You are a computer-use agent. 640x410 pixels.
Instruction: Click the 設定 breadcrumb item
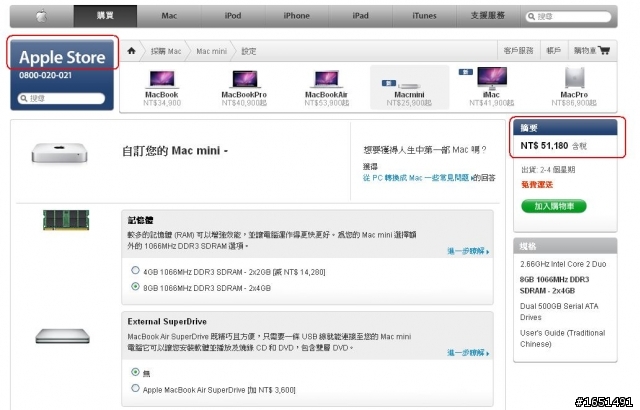249,51
